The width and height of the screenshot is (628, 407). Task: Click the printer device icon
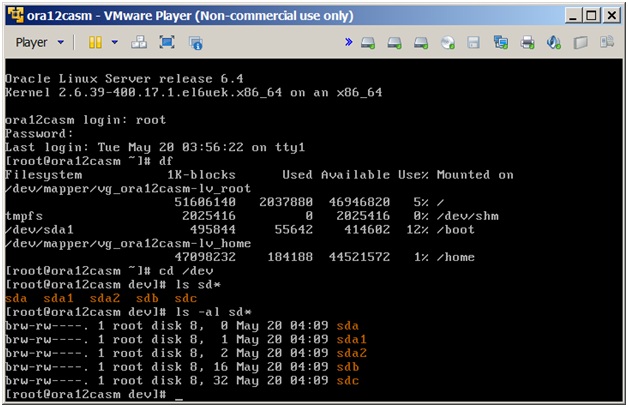coord(527,42)
